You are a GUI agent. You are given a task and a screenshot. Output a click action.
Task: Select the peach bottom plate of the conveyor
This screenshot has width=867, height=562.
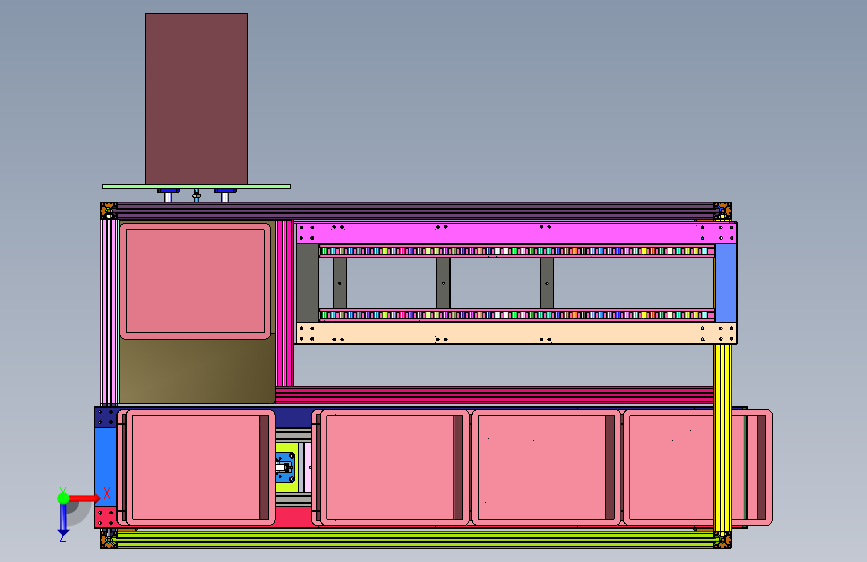[x=516, y=334]
